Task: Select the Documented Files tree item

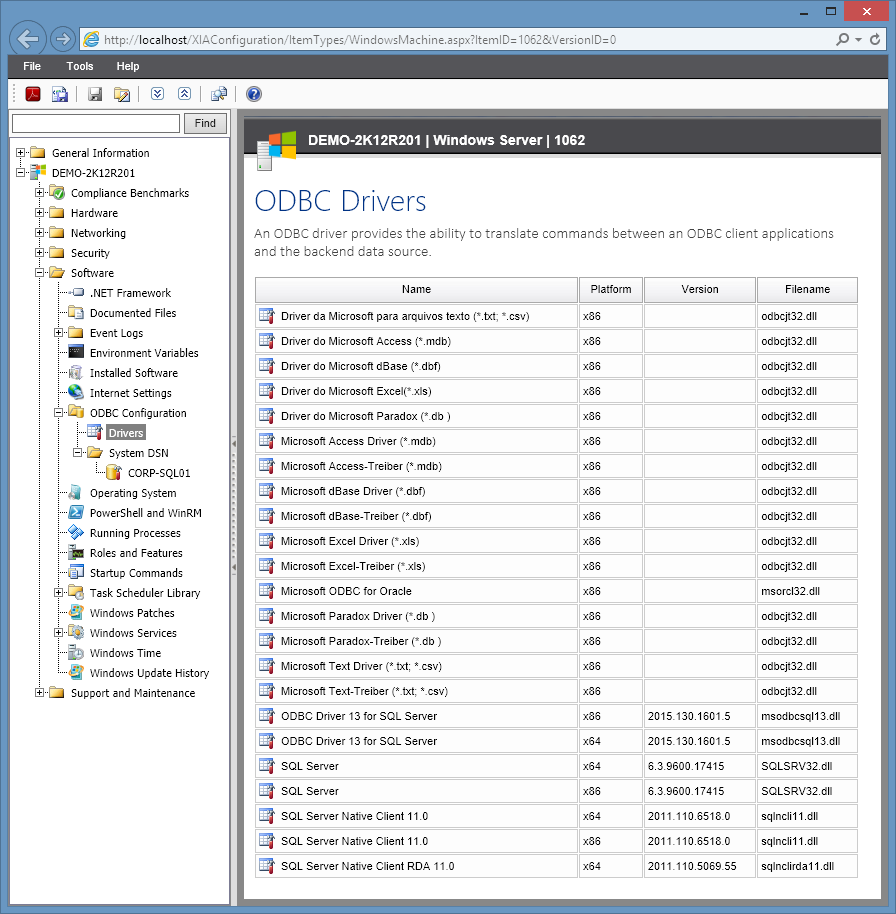Action: (x=133, y=312)
